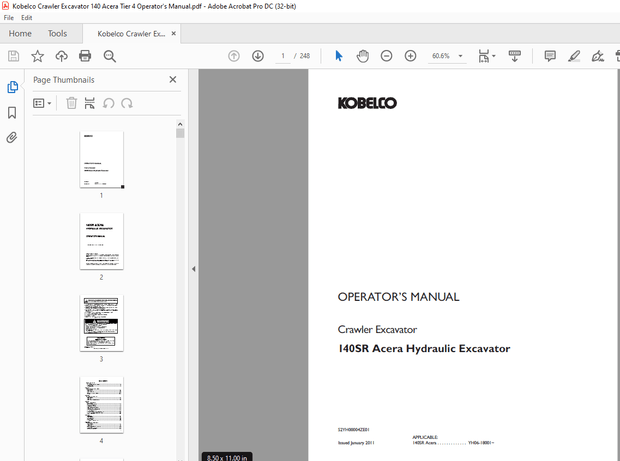Select page 1 thumbnail
Viewport: 620px width, 461px height.
tap(102, 160)
